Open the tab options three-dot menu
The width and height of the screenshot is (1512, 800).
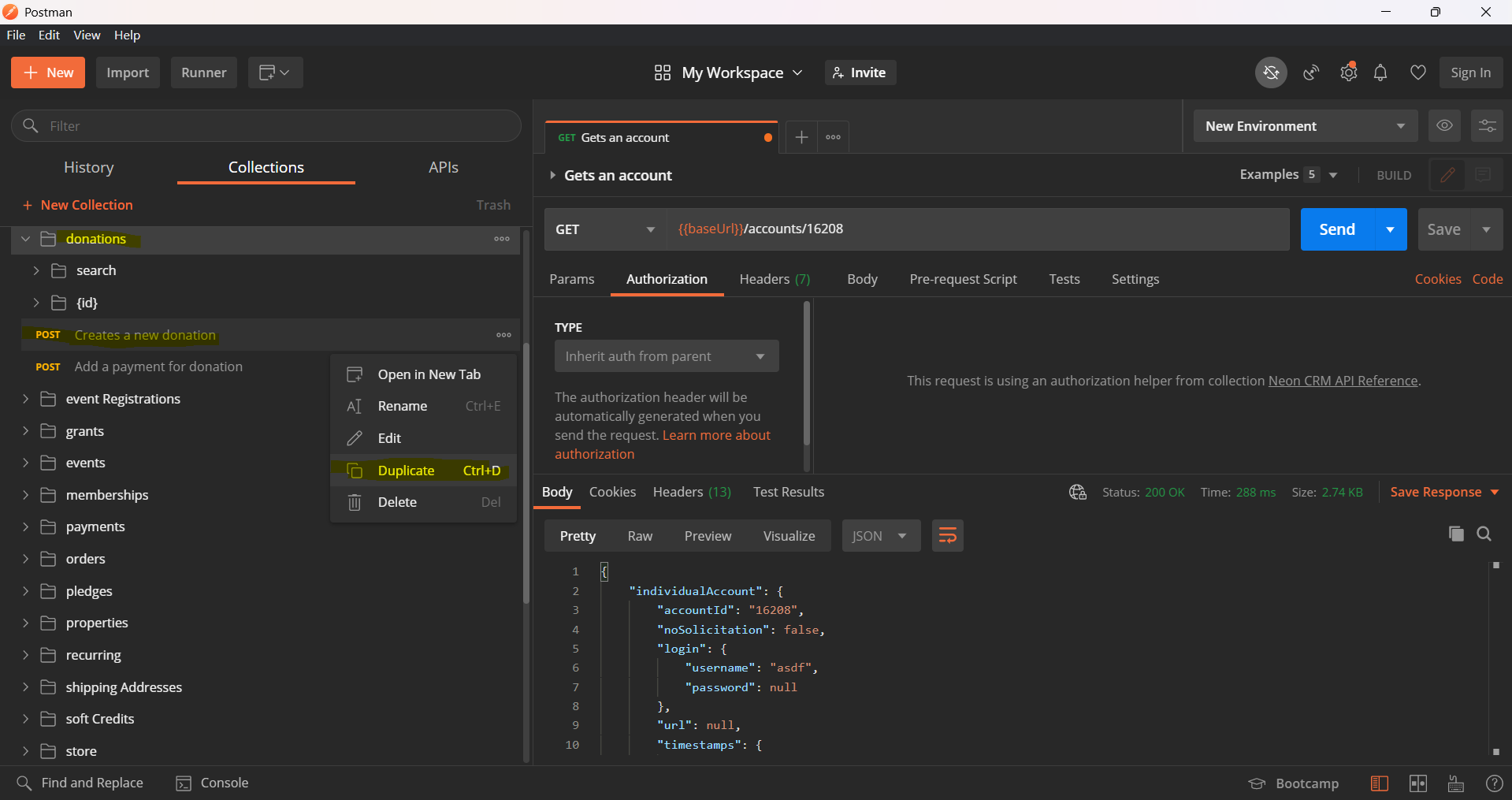tap(834, 137)
